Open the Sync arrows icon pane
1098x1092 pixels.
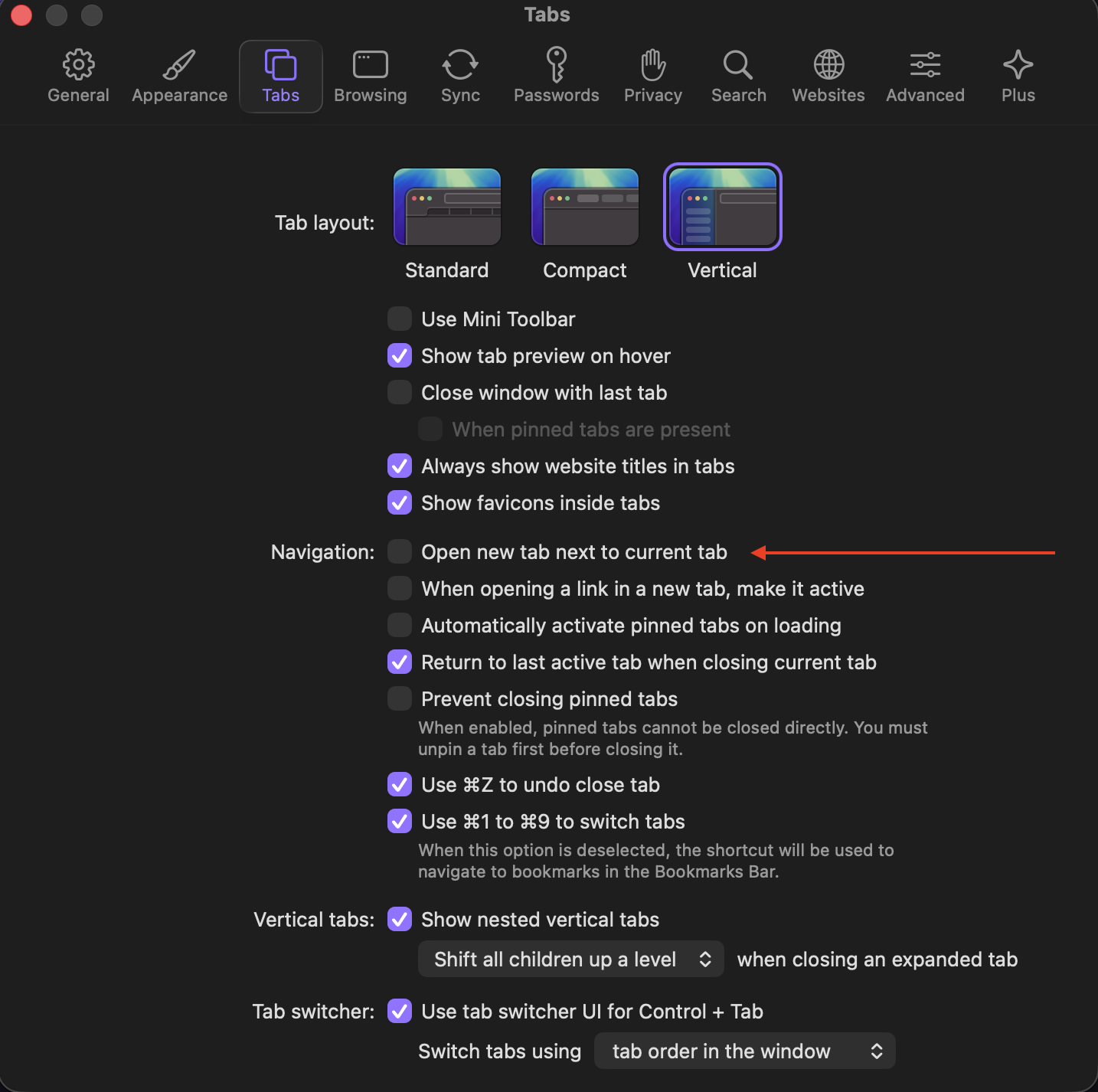point(460,76)
